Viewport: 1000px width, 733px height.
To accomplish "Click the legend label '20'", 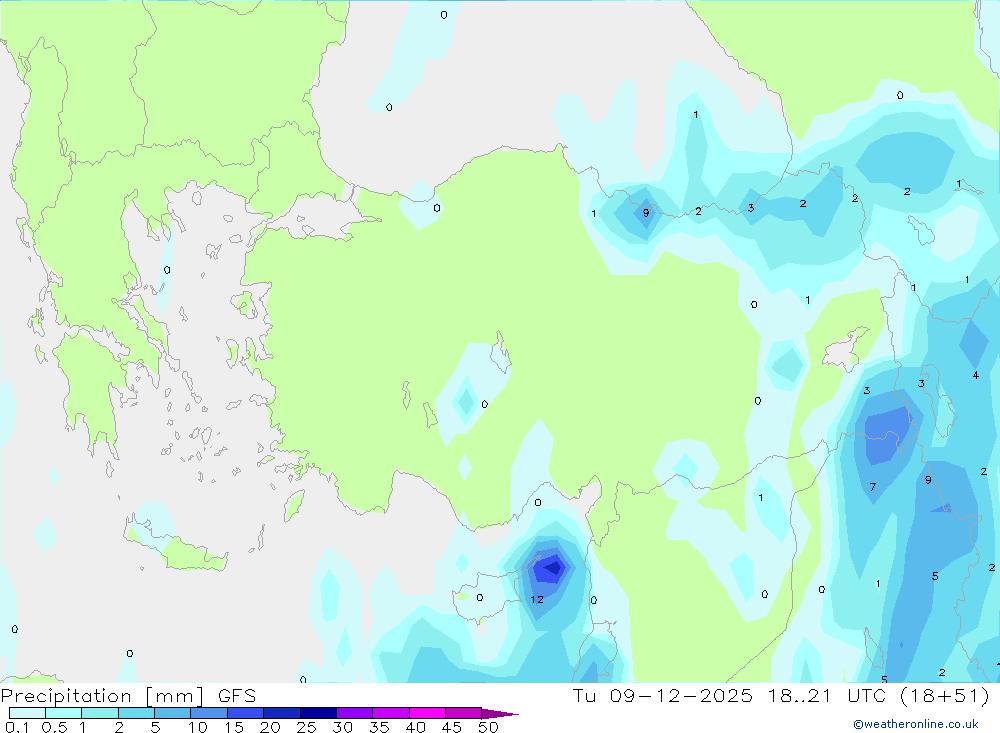I will [x=270, y=727].
